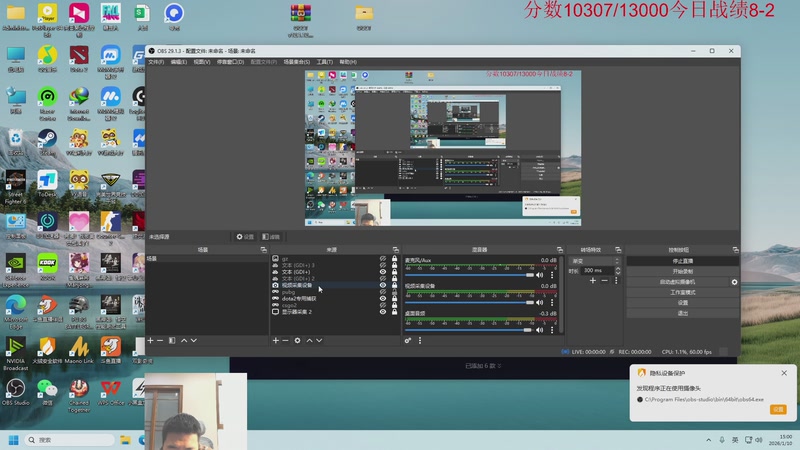Open source Properties button above Scenes panel
This screenshot has width=800, height=450.
click(x=245, y=237)
